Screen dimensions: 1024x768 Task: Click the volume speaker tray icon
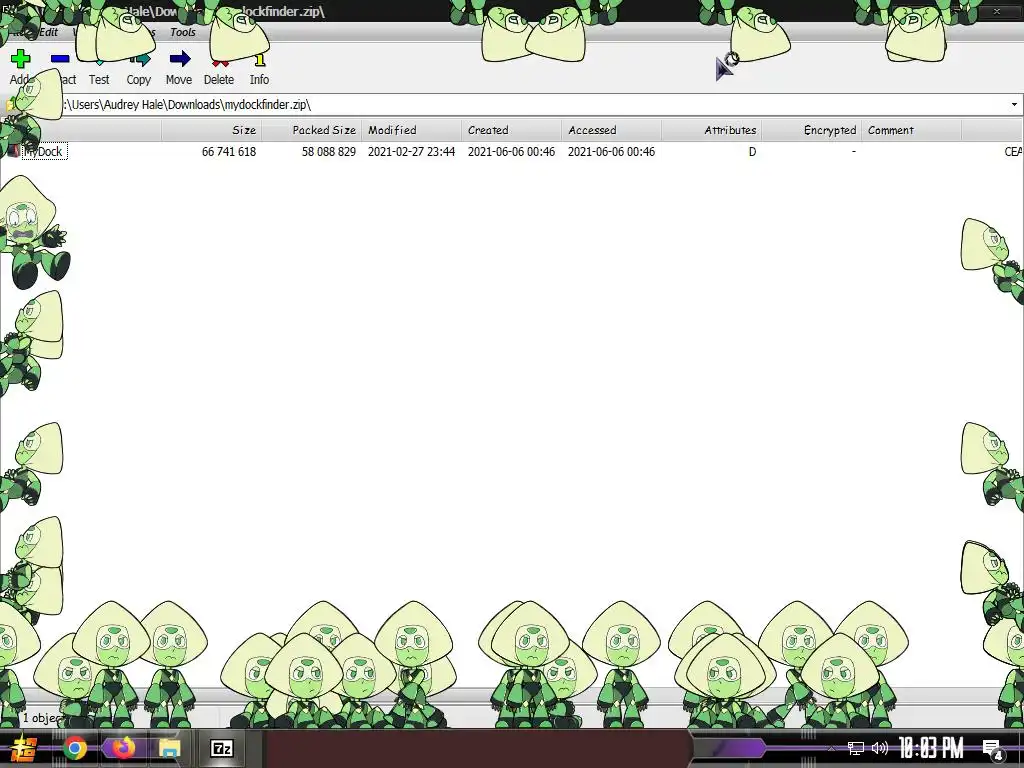coord(880,748)
